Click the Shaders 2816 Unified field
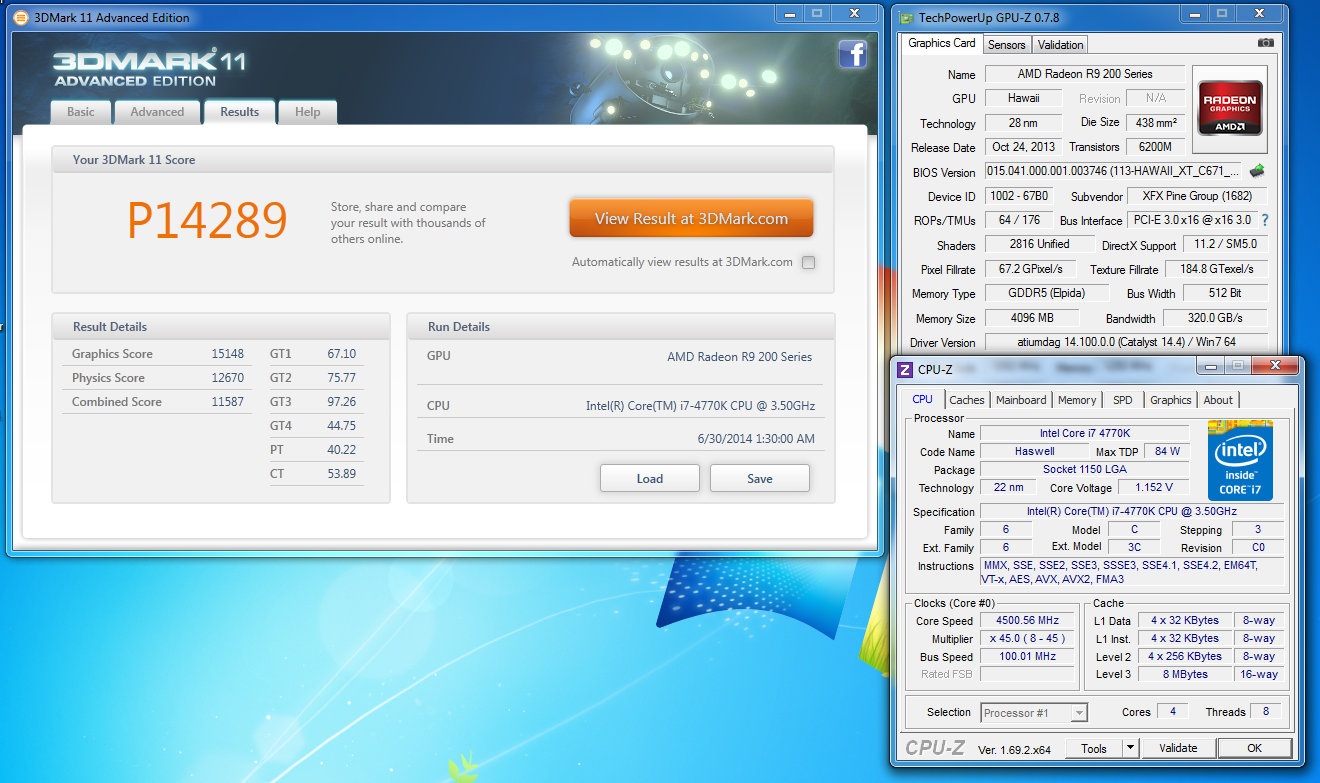 click(1039, 244)
